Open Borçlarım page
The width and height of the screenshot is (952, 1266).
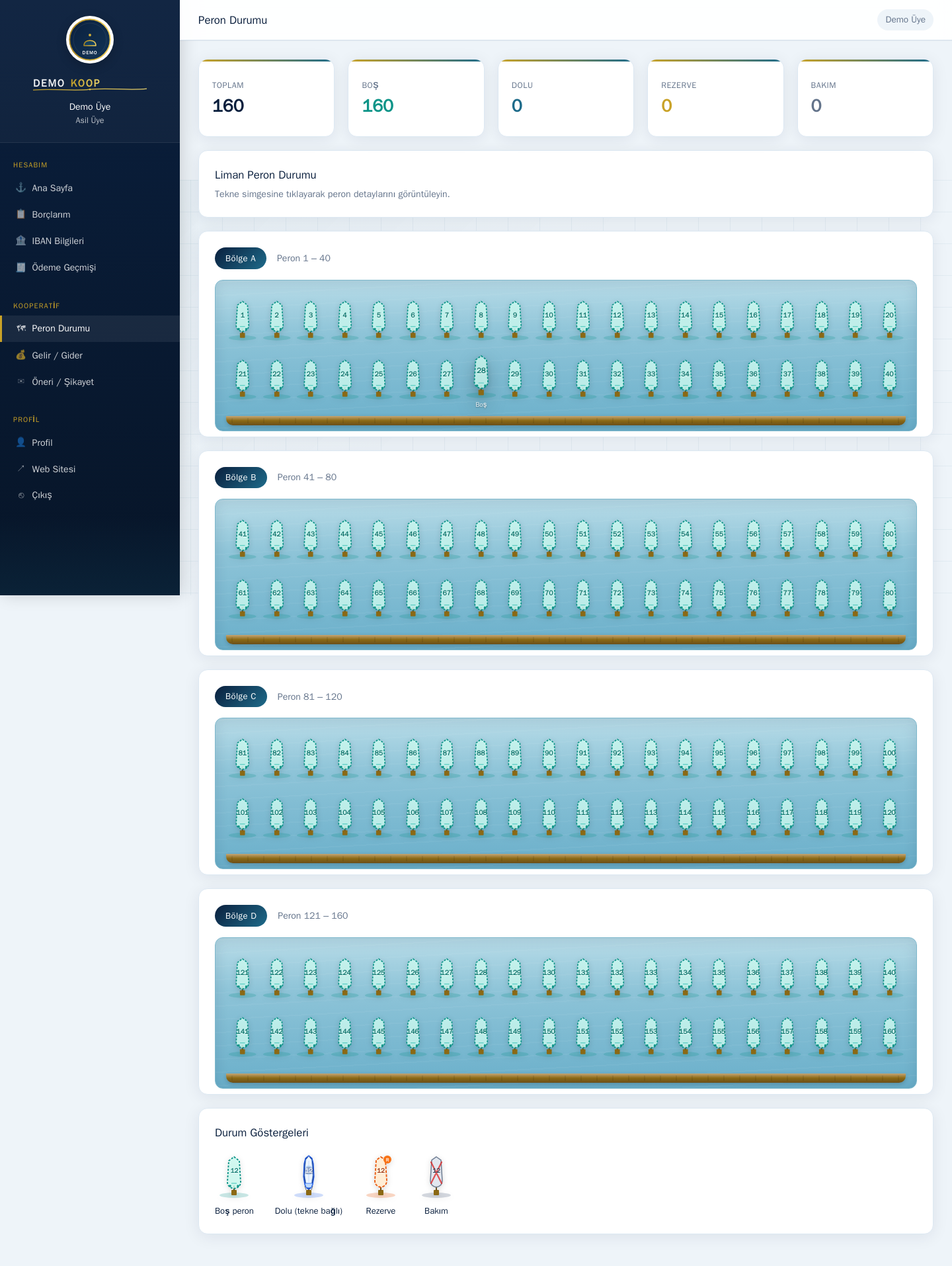coord(90,214)
